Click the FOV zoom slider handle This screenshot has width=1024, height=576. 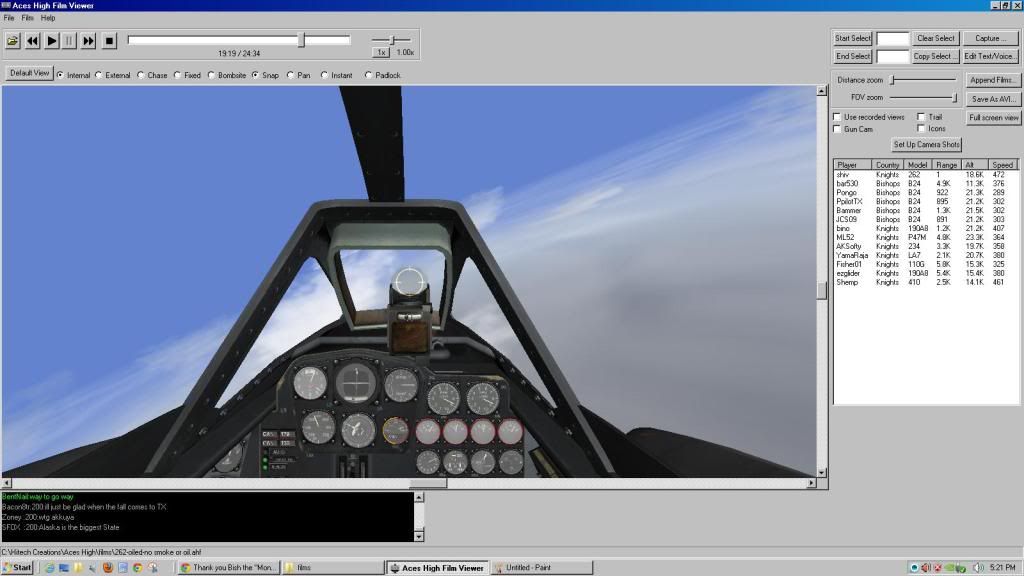[x=954, y=97]
